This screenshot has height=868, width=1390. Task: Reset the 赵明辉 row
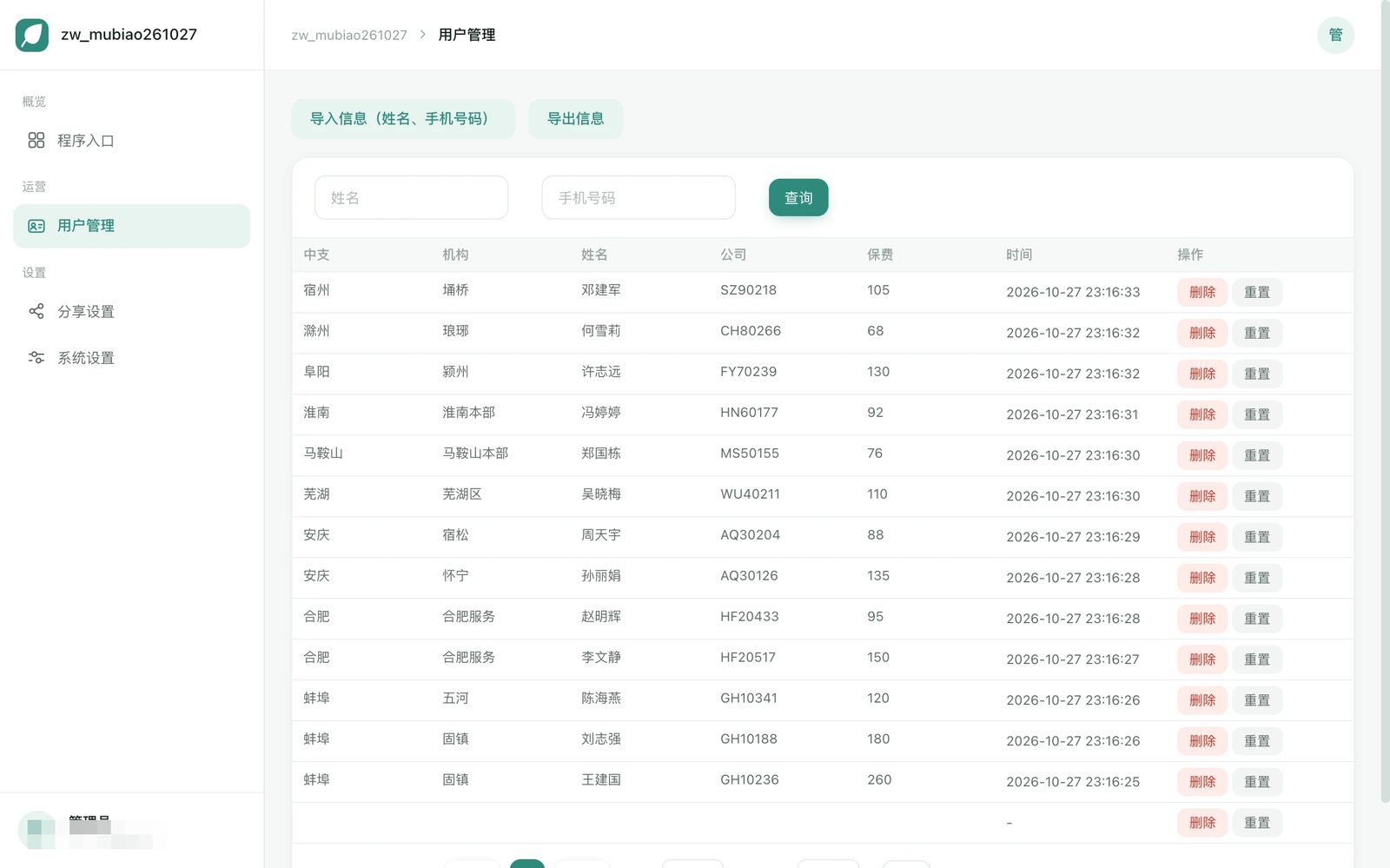pos(1257,619)
